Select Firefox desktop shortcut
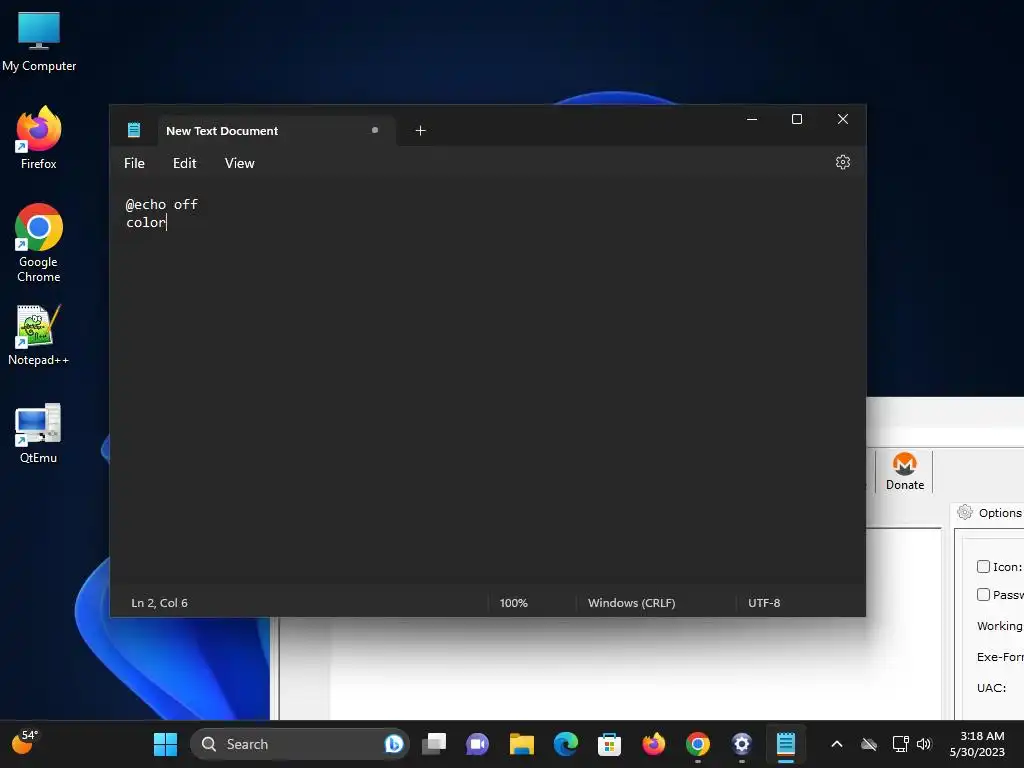Image resolution: width=1024 pixels, height=768 pixels. pos(39,138)
